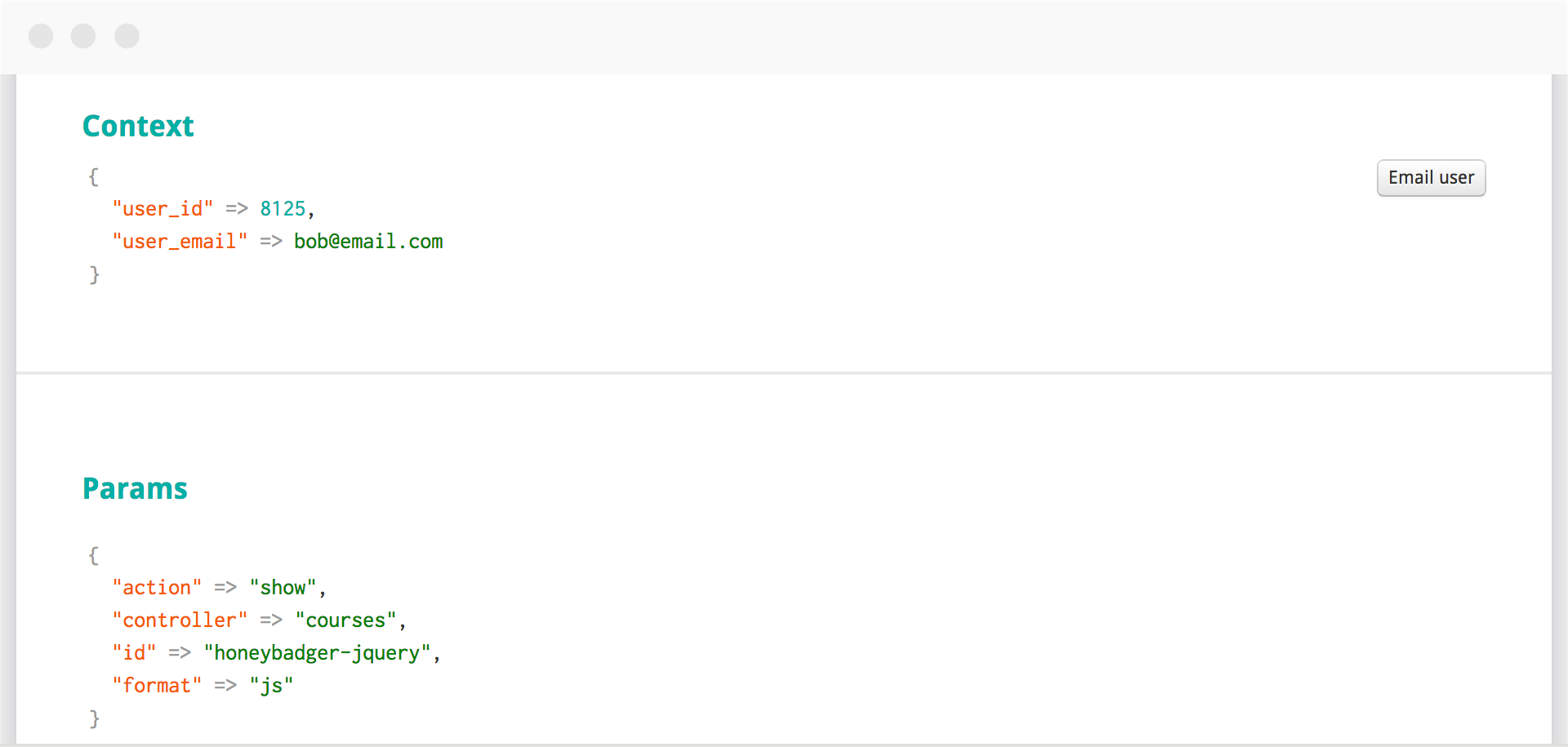Click the "action" param key

(157, 588)
